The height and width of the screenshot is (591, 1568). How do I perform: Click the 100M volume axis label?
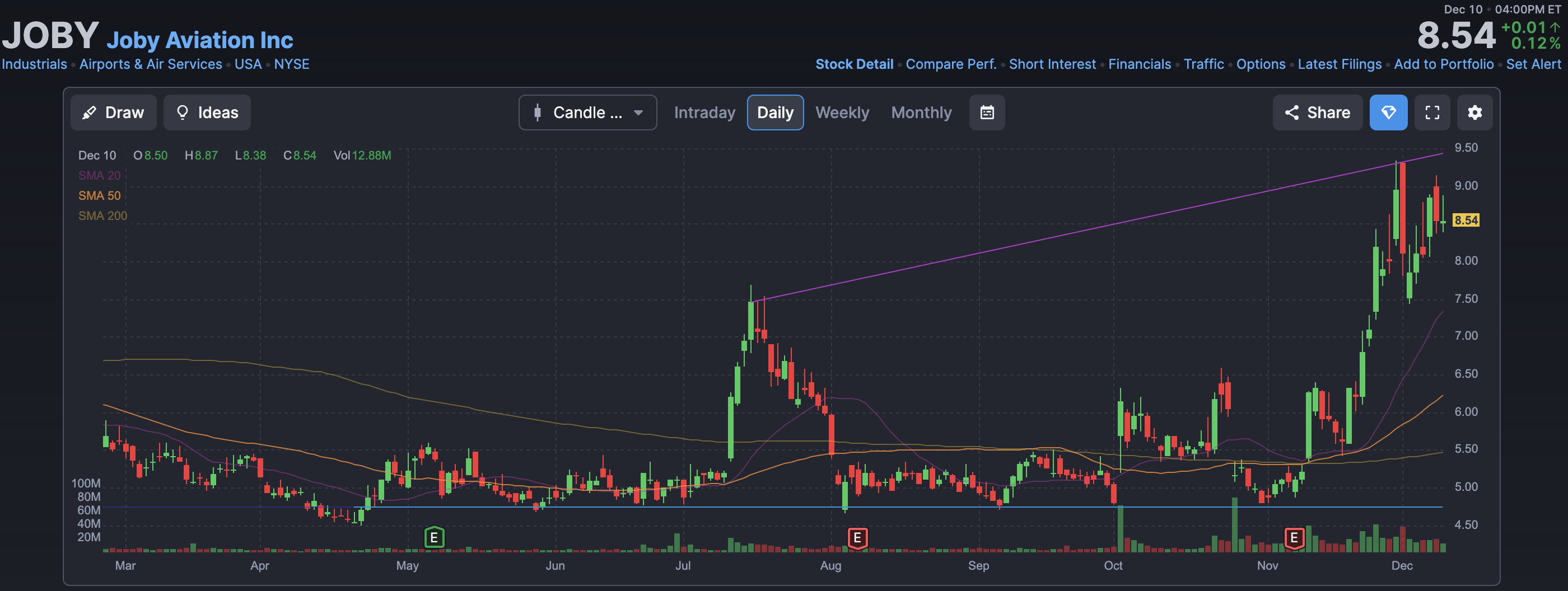[x=86, y=484]
